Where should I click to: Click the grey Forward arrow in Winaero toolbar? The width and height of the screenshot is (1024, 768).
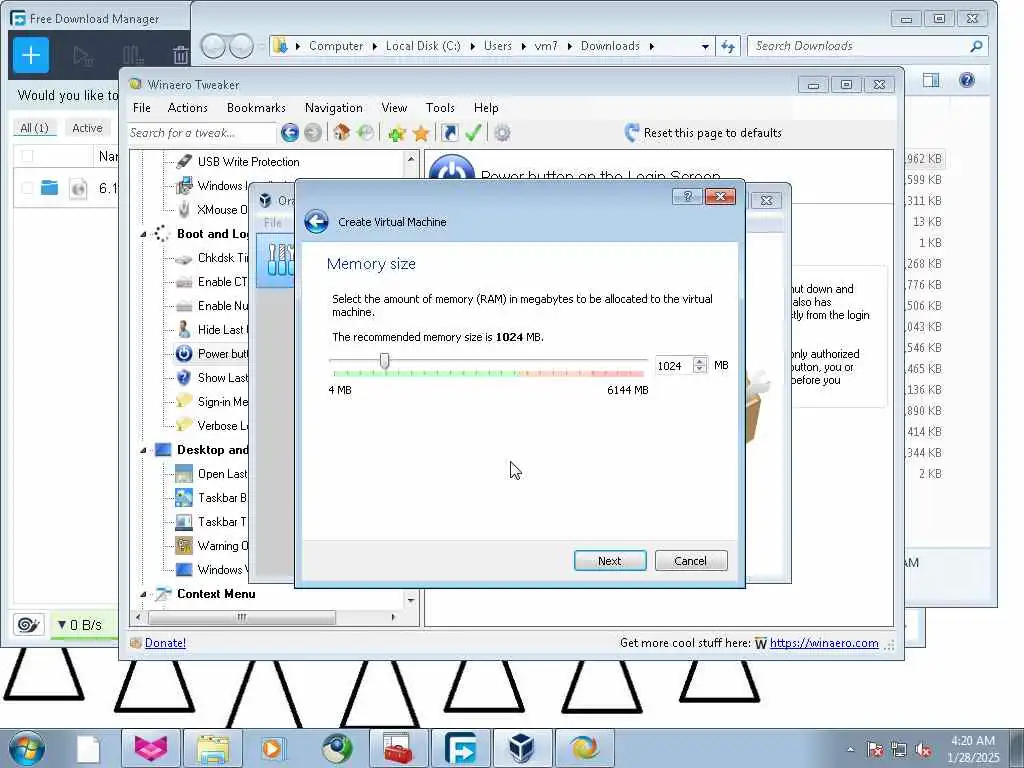313,133
